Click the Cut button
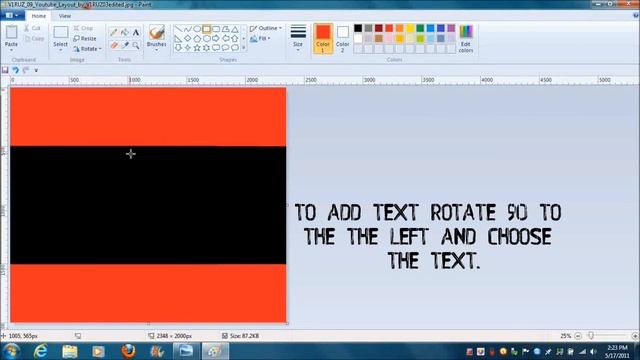 coord(32,28)
